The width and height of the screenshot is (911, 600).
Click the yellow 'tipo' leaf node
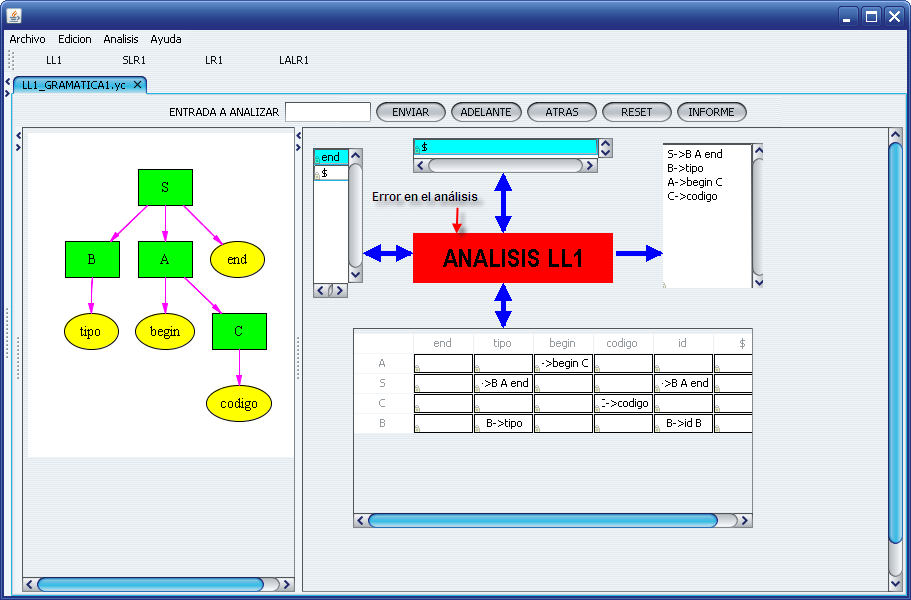pos(91,331)
